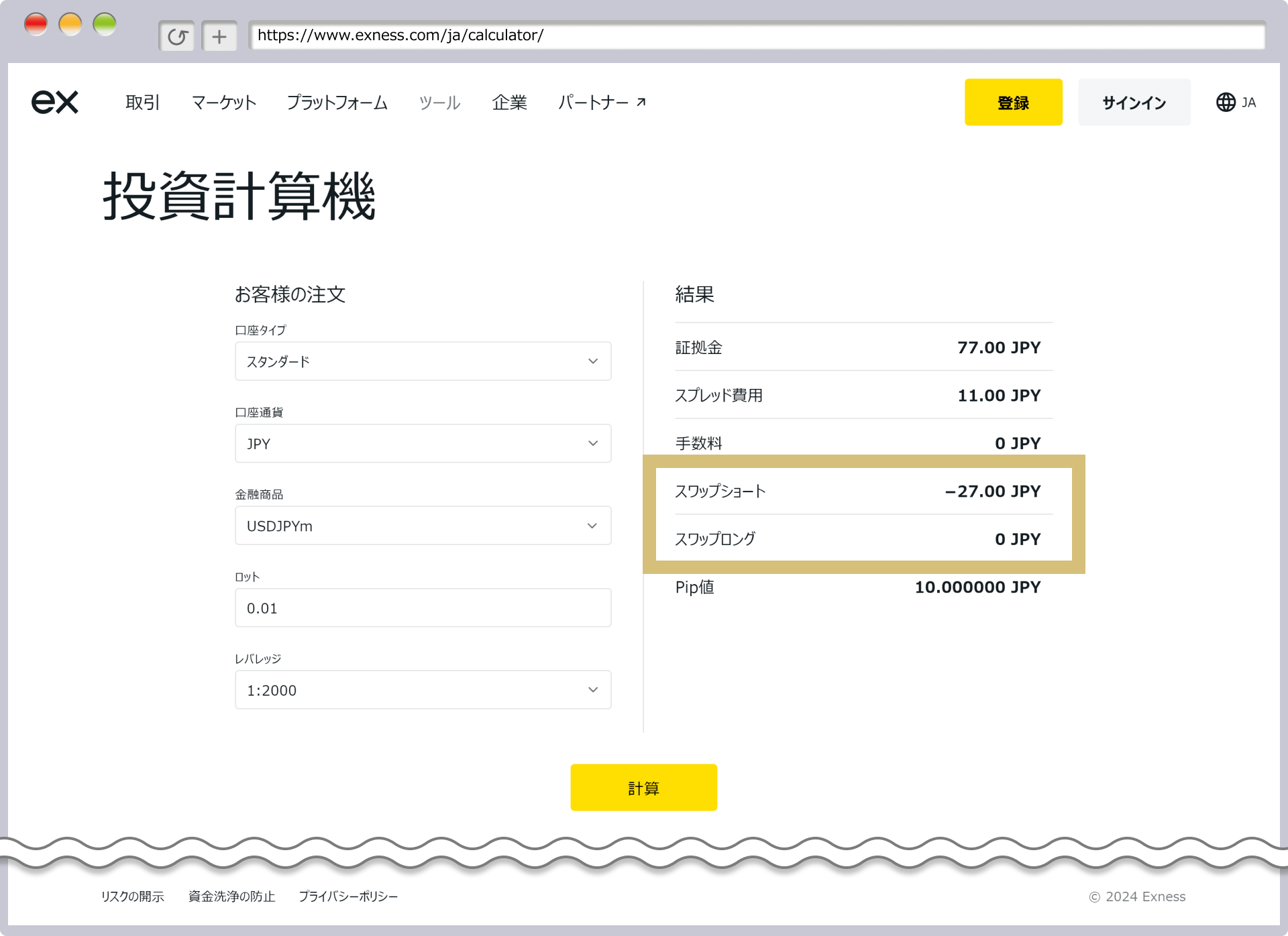
Task: Click the red close window circle
Action: (x=36, y=25)
